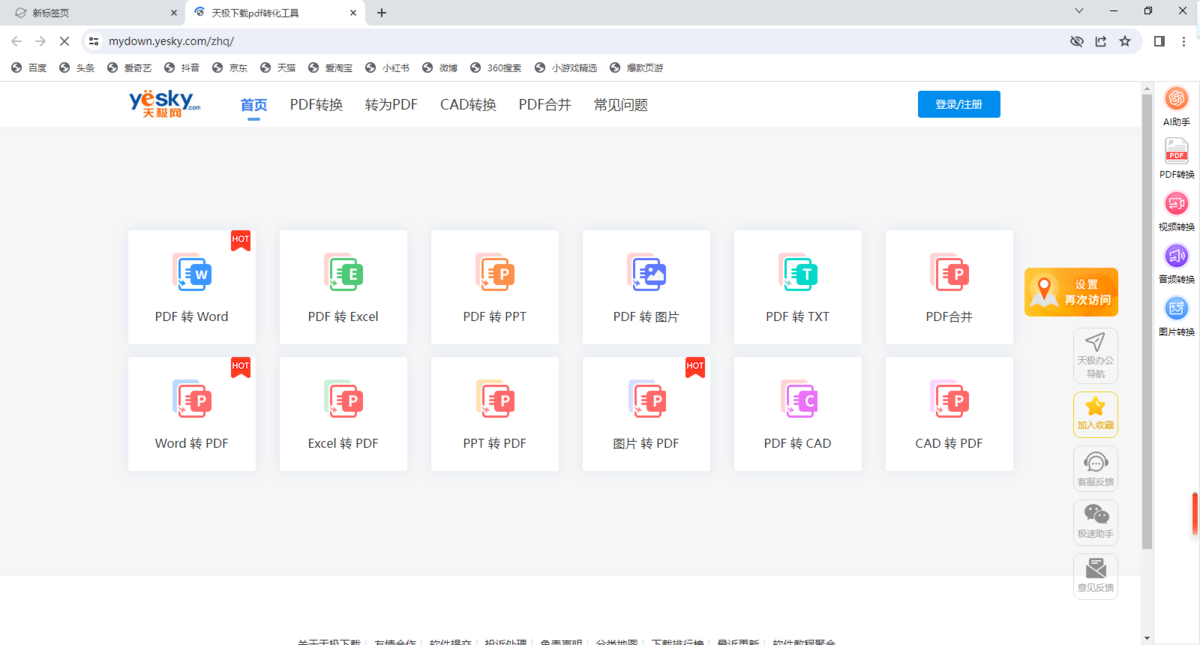Screen dimensions: 1200x645
Task: Open the PDF 转 Excel converter icon
Action: tap(343, 273)
